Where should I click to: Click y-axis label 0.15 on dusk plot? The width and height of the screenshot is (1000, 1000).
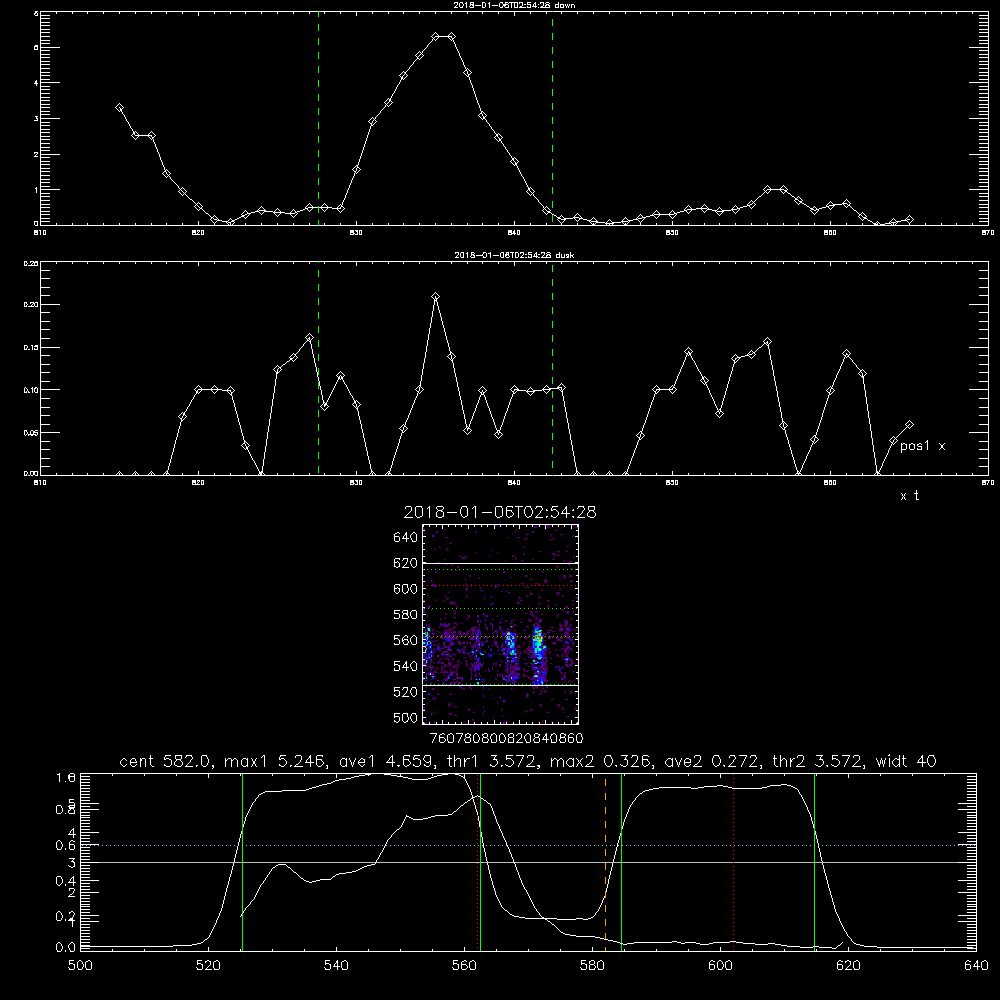coord(31,348)
